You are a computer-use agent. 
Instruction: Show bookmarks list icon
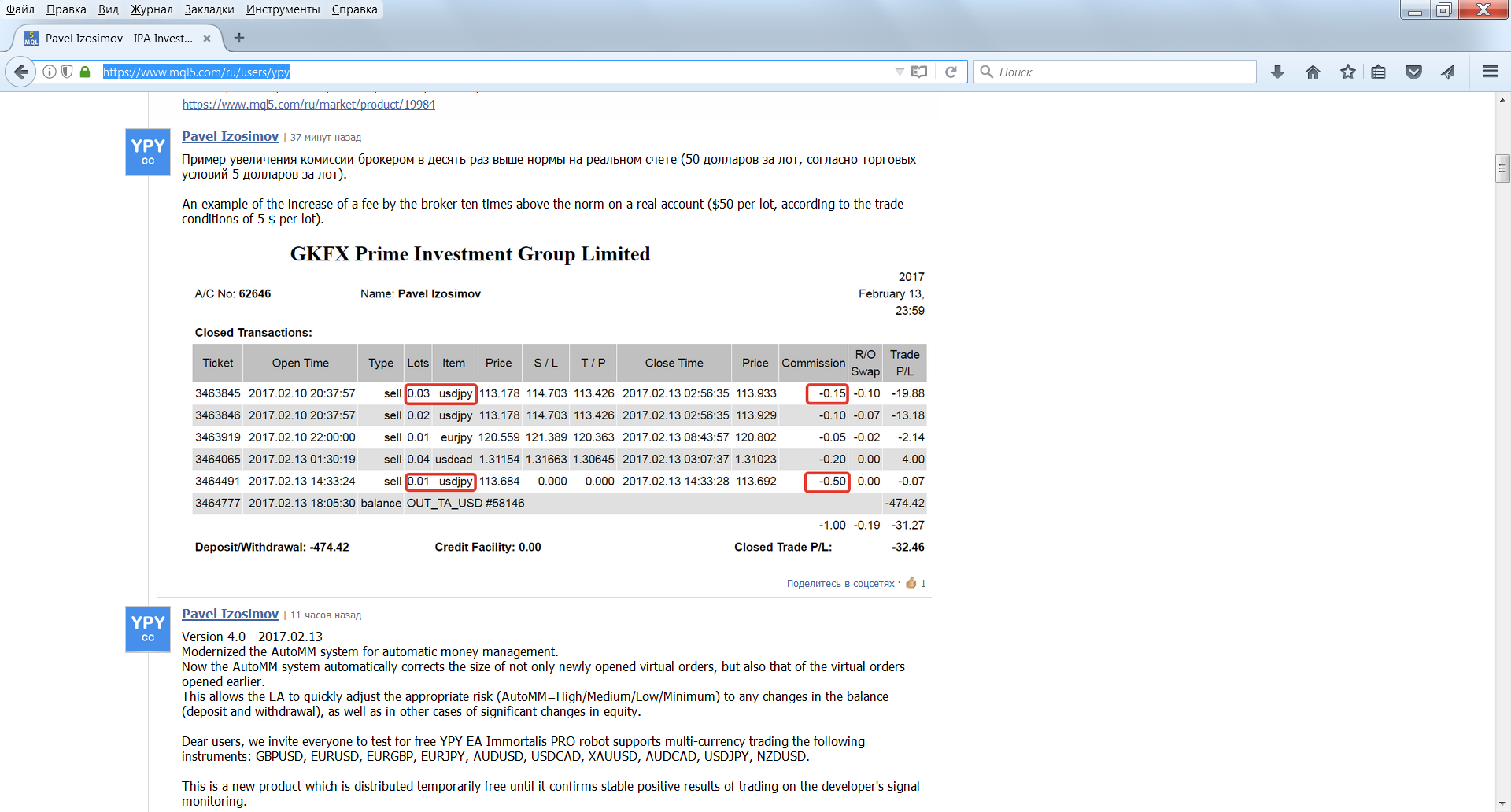coord(1379,72)
